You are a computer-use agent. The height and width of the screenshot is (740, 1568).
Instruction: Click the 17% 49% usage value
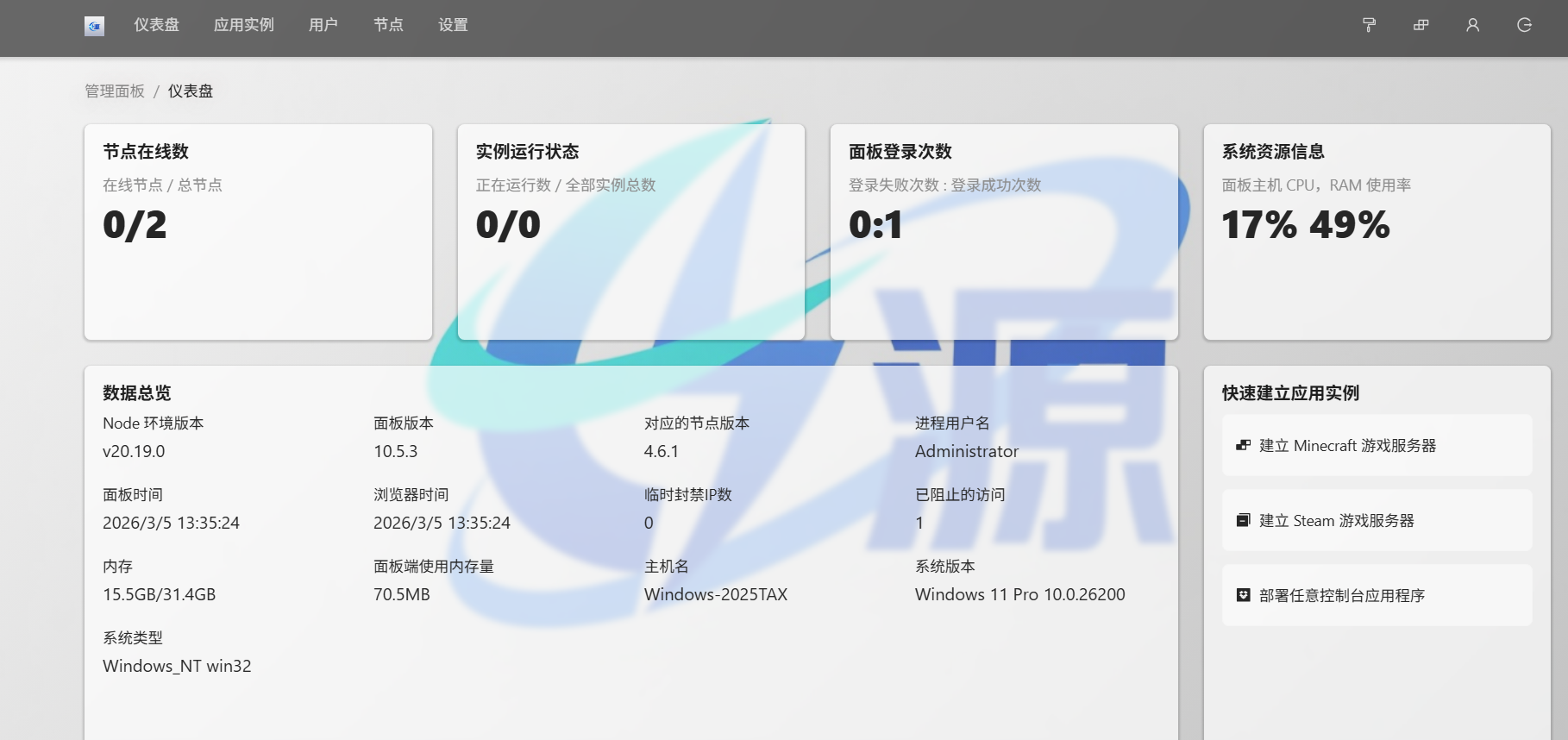click(x=1306, y=225)
